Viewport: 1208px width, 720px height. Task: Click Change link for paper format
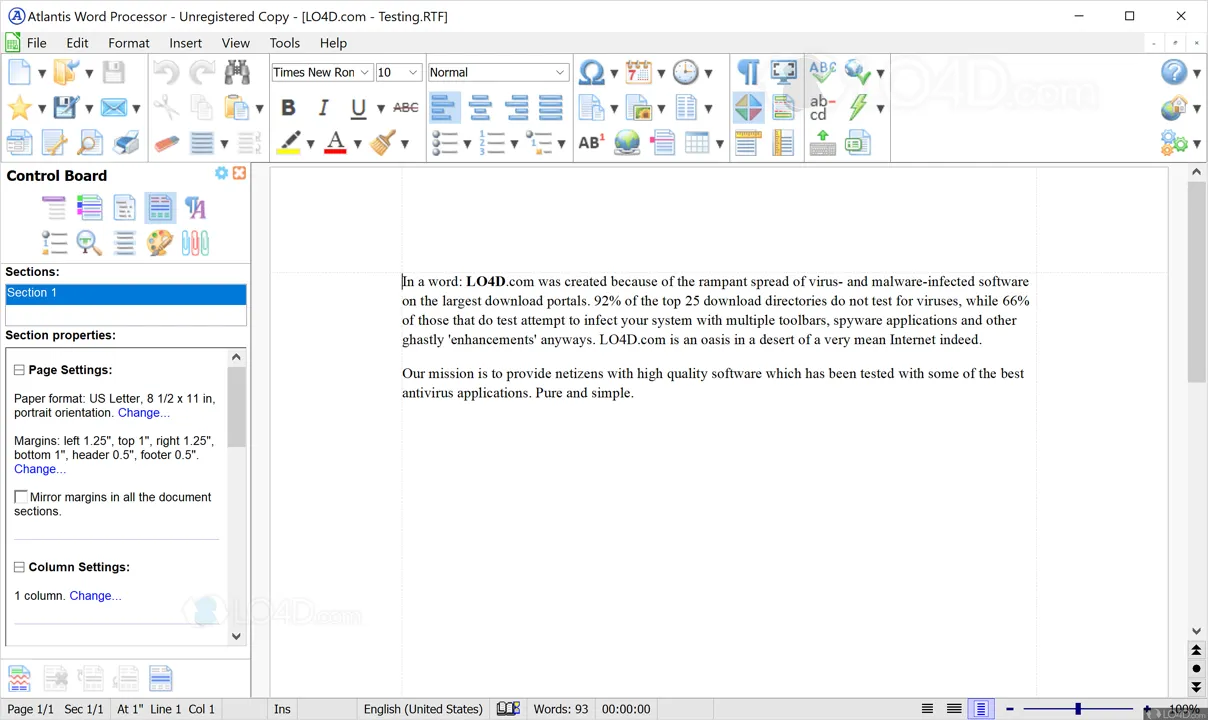click(144, 413)
